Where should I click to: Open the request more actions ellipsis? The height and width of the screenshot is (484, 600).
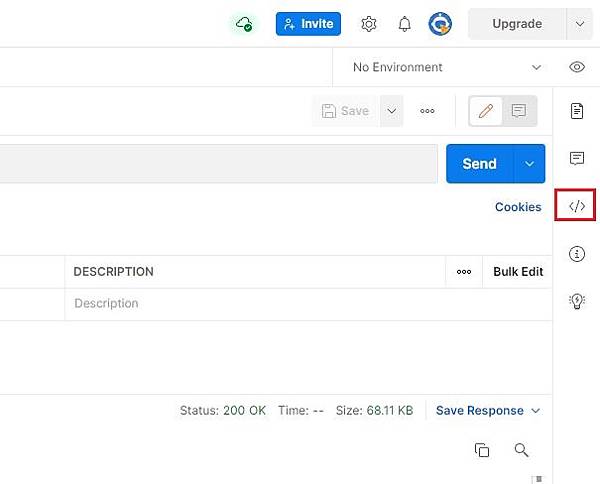tap(427, 111)
